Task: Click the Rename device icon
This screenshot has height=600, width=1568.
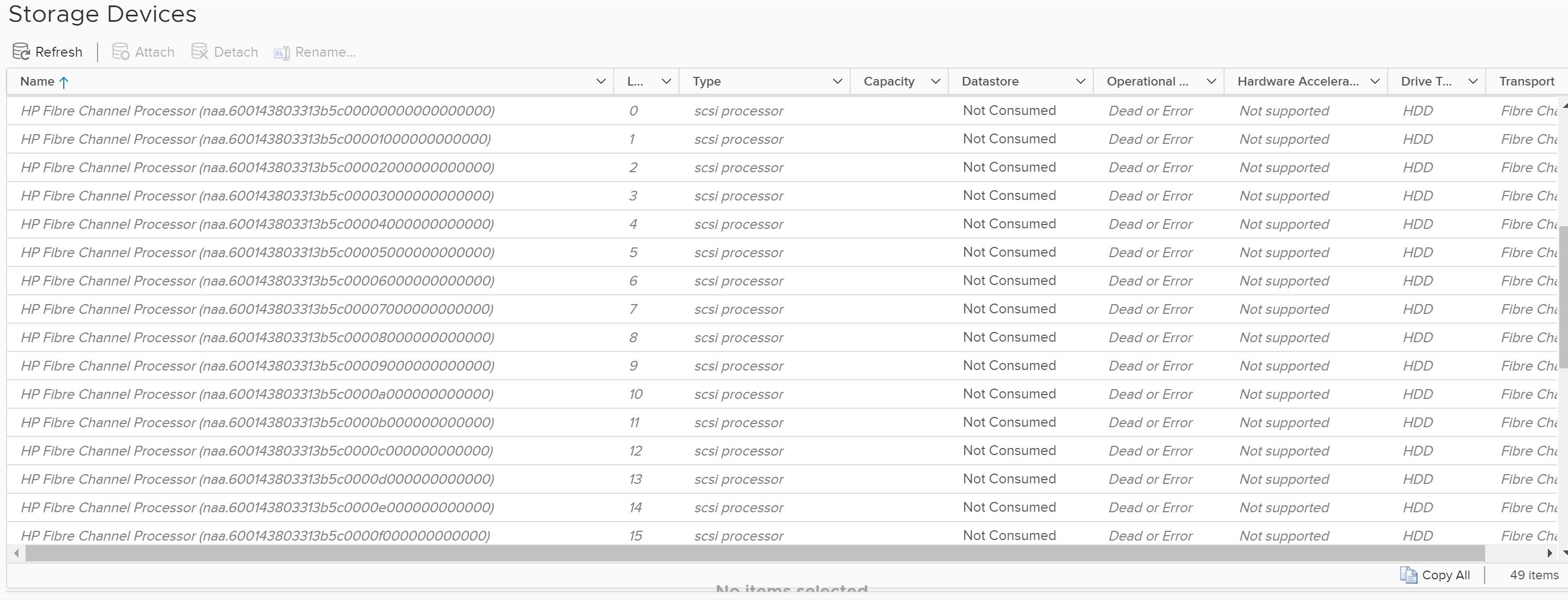Action: click(x=281, y=53)
